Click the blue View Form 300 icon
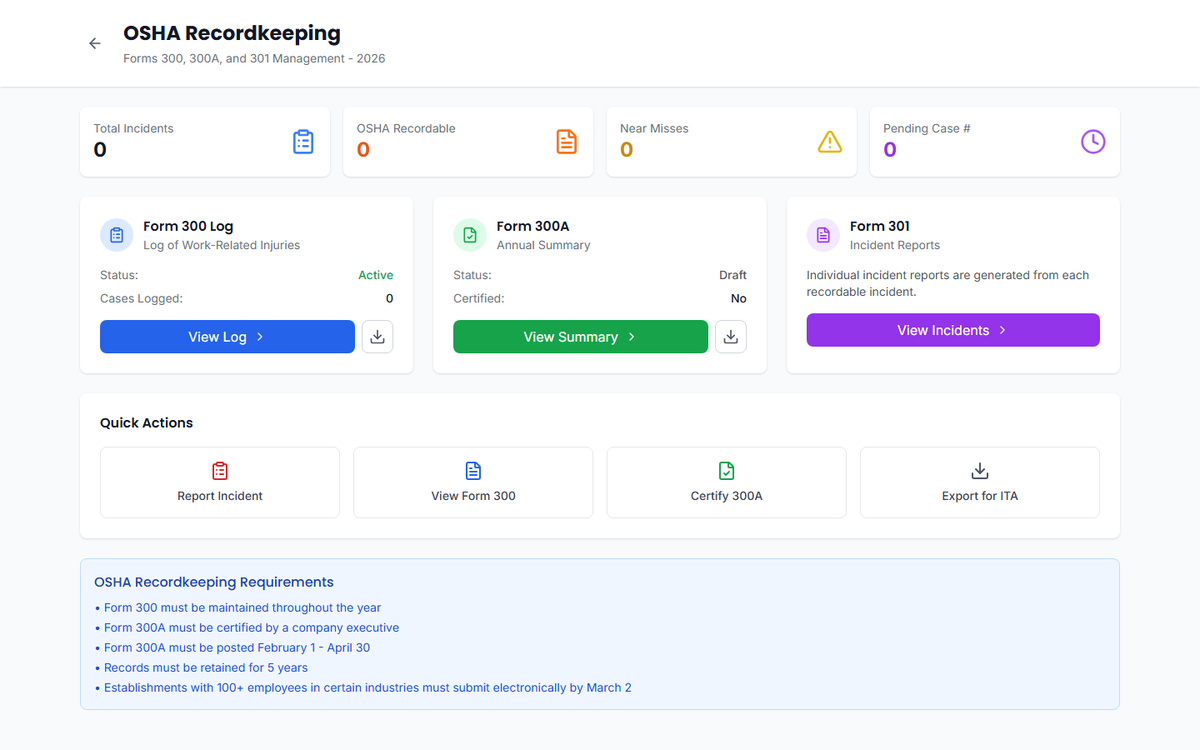Viewport: 1200px width, 750px height. click(473, 471)
